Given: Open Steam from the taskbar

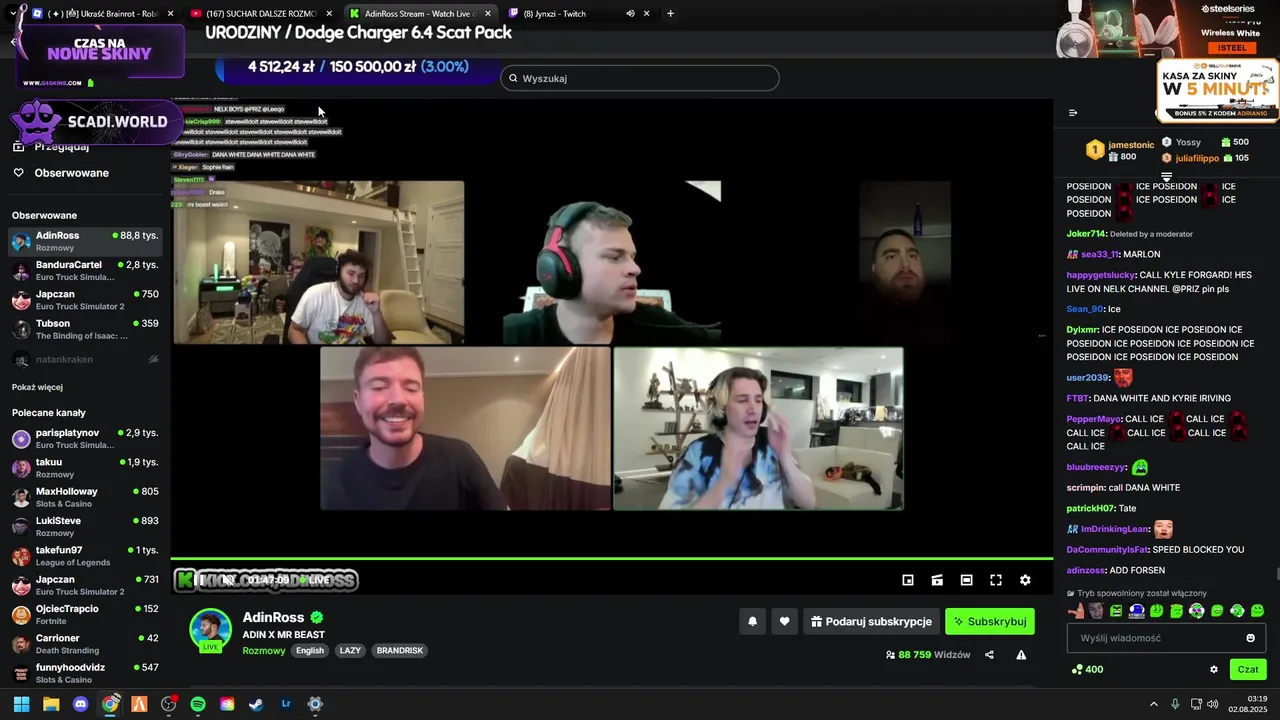Looking at the screenshot, I should (257, 704).
